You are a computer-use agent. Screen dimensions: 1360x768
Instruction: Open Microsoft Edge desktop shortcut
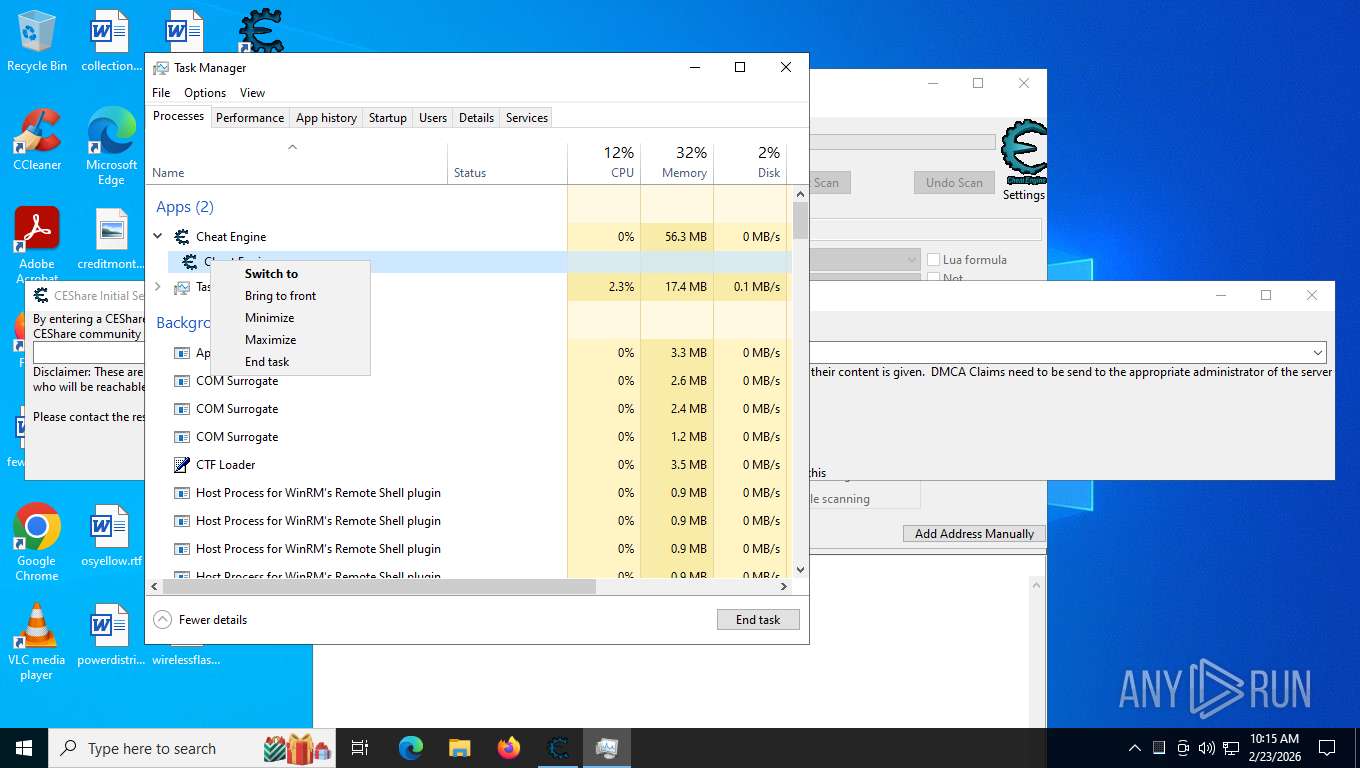[x=111, y=146]
